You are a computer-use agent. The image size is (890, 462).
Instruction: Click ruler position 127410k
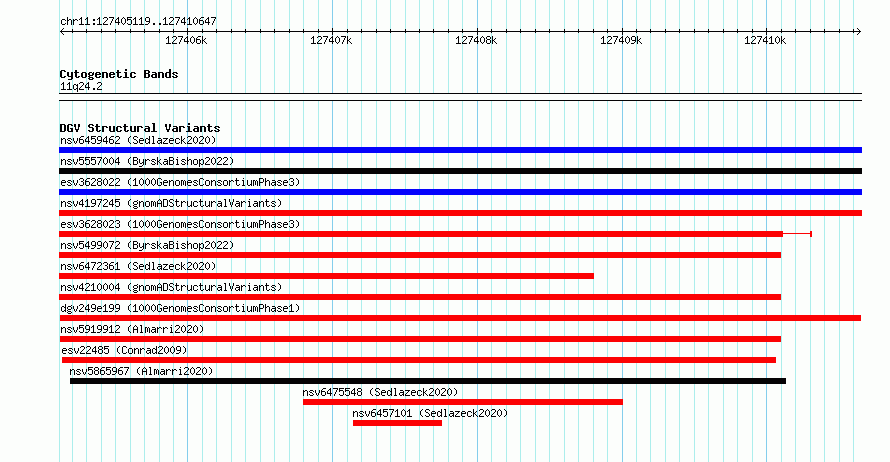pos(765,40)
